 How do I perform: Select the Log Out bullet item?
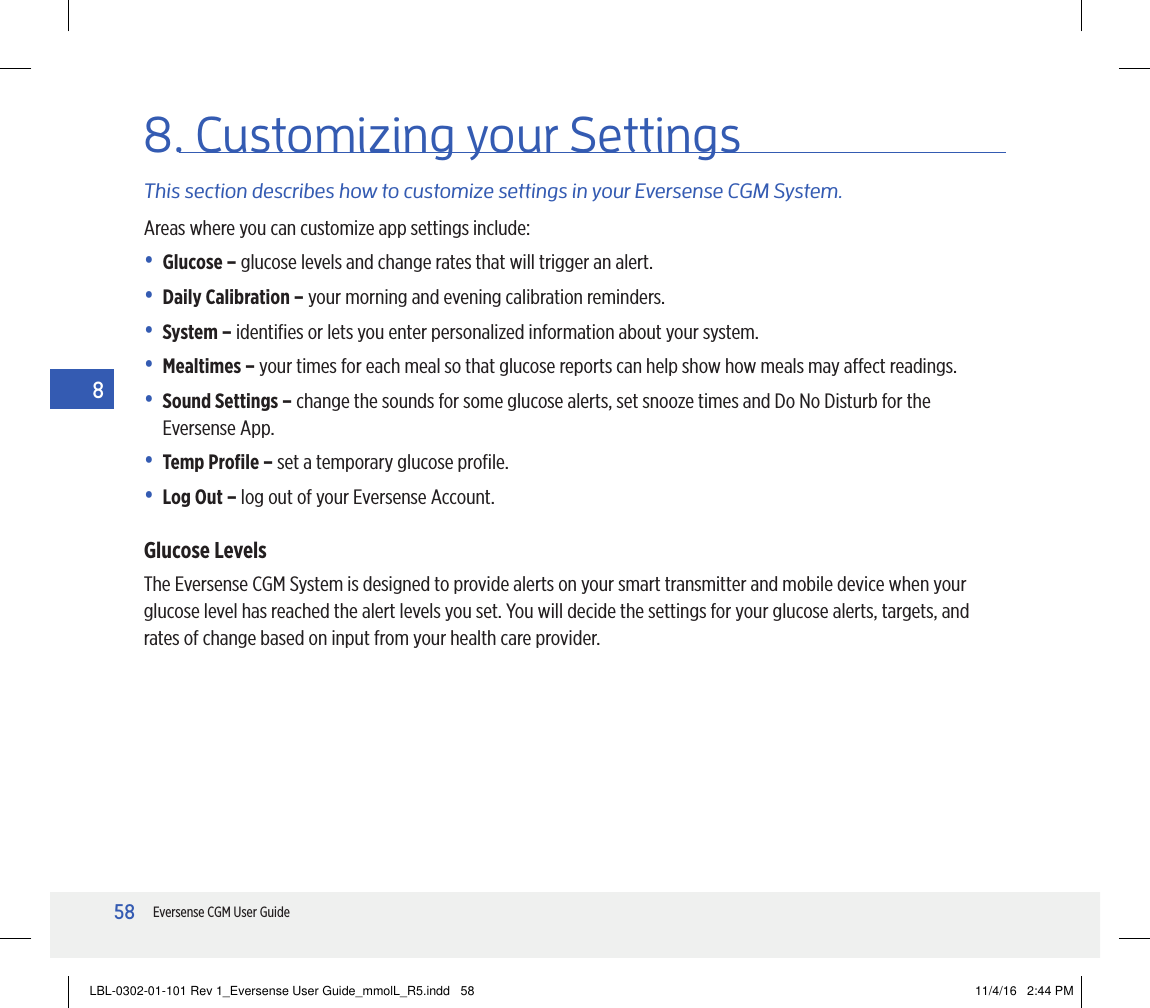click(328, 496)
